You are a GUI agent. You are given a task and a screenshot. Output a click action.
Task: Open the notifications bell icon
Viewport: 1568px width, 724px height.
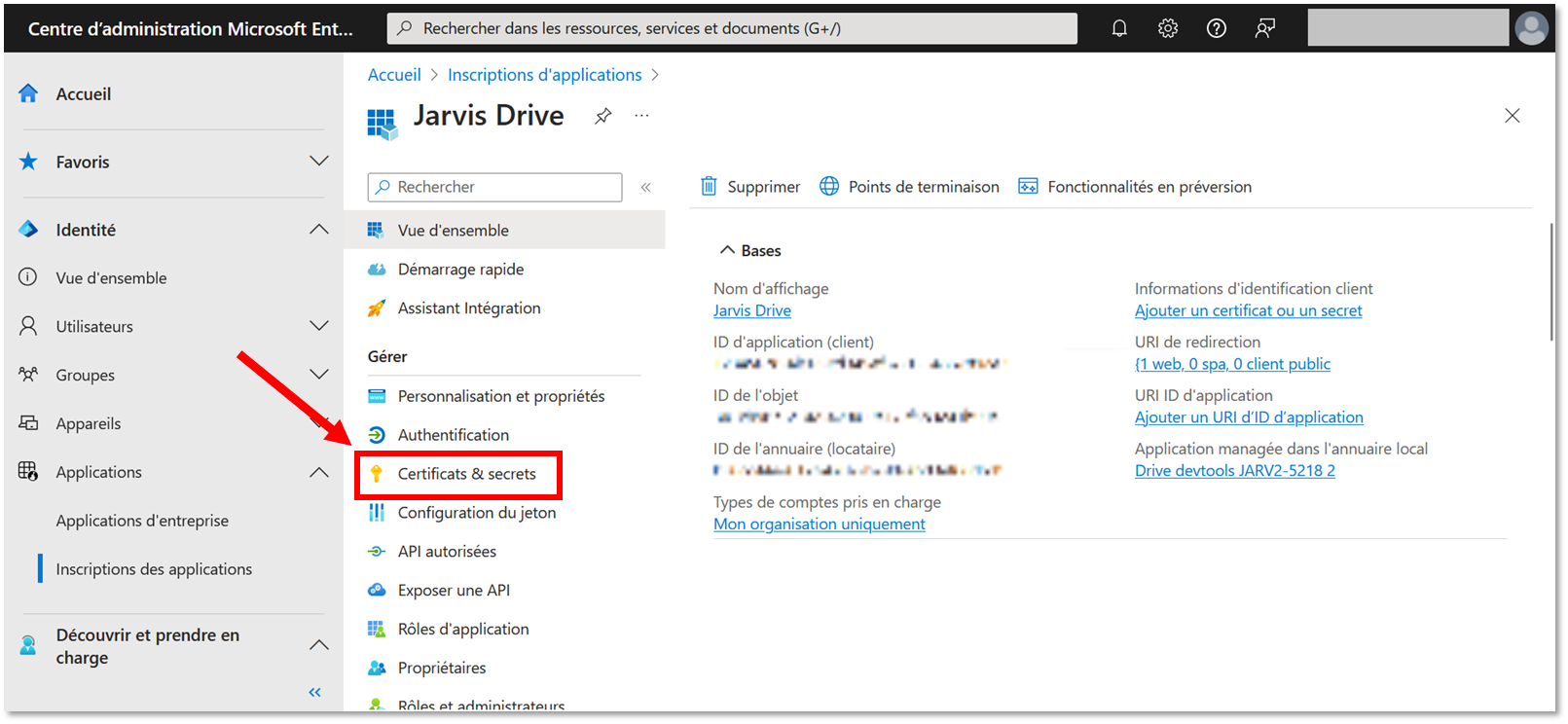coord(1119,28)
